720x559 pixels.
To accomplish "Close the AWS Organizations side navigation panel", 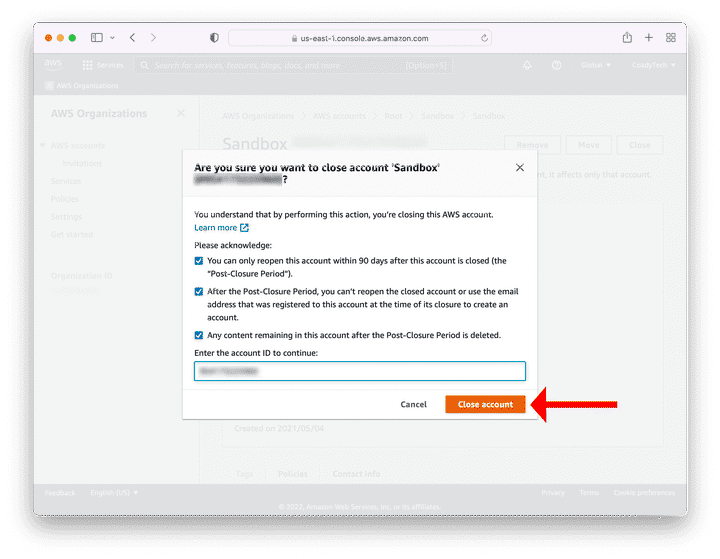I will (x=181, y=113).
